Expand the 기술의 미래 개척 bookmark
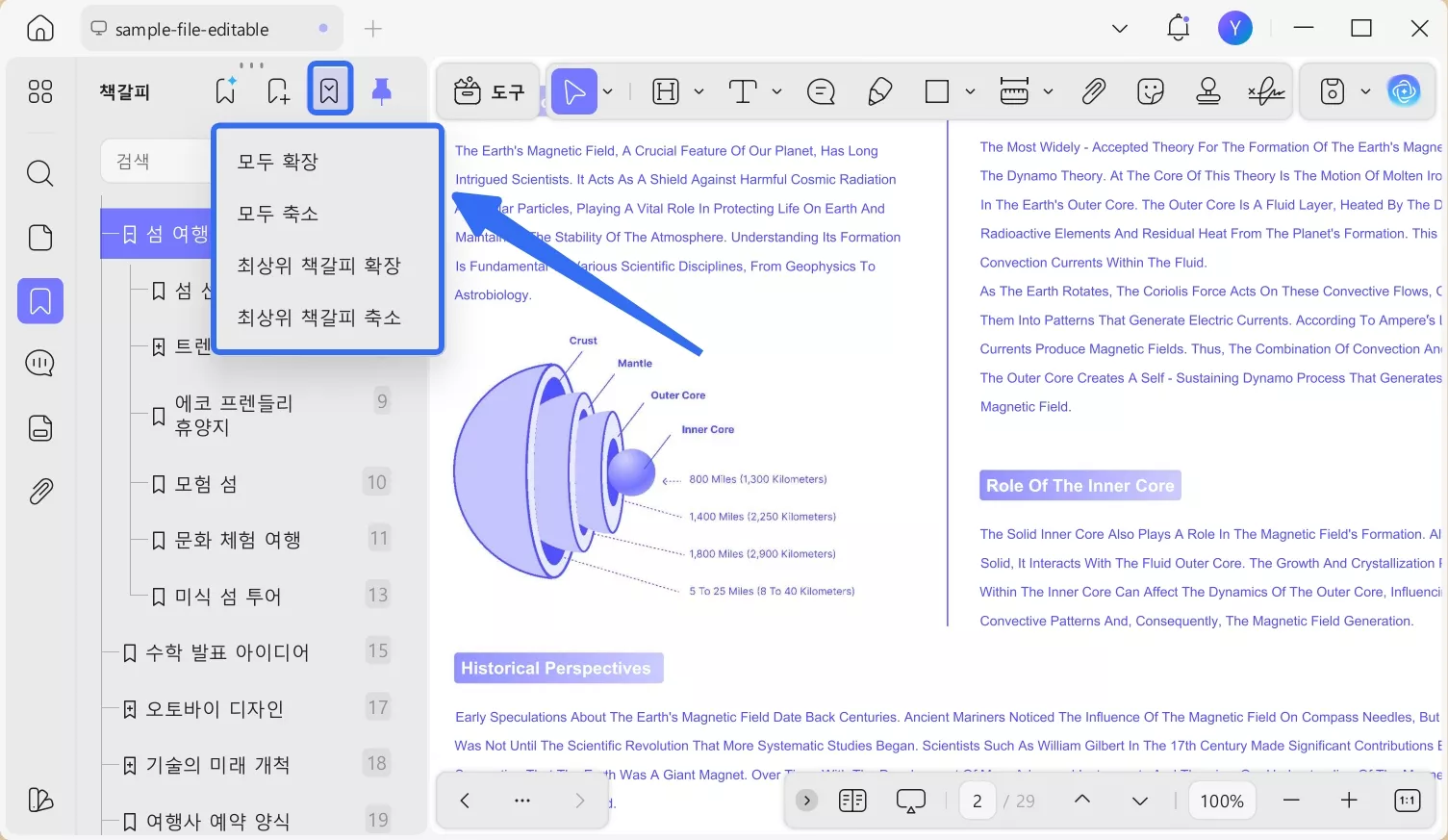Image resolution: width=1448 pixels, height=840 pixels. click(x=130, y=766)
